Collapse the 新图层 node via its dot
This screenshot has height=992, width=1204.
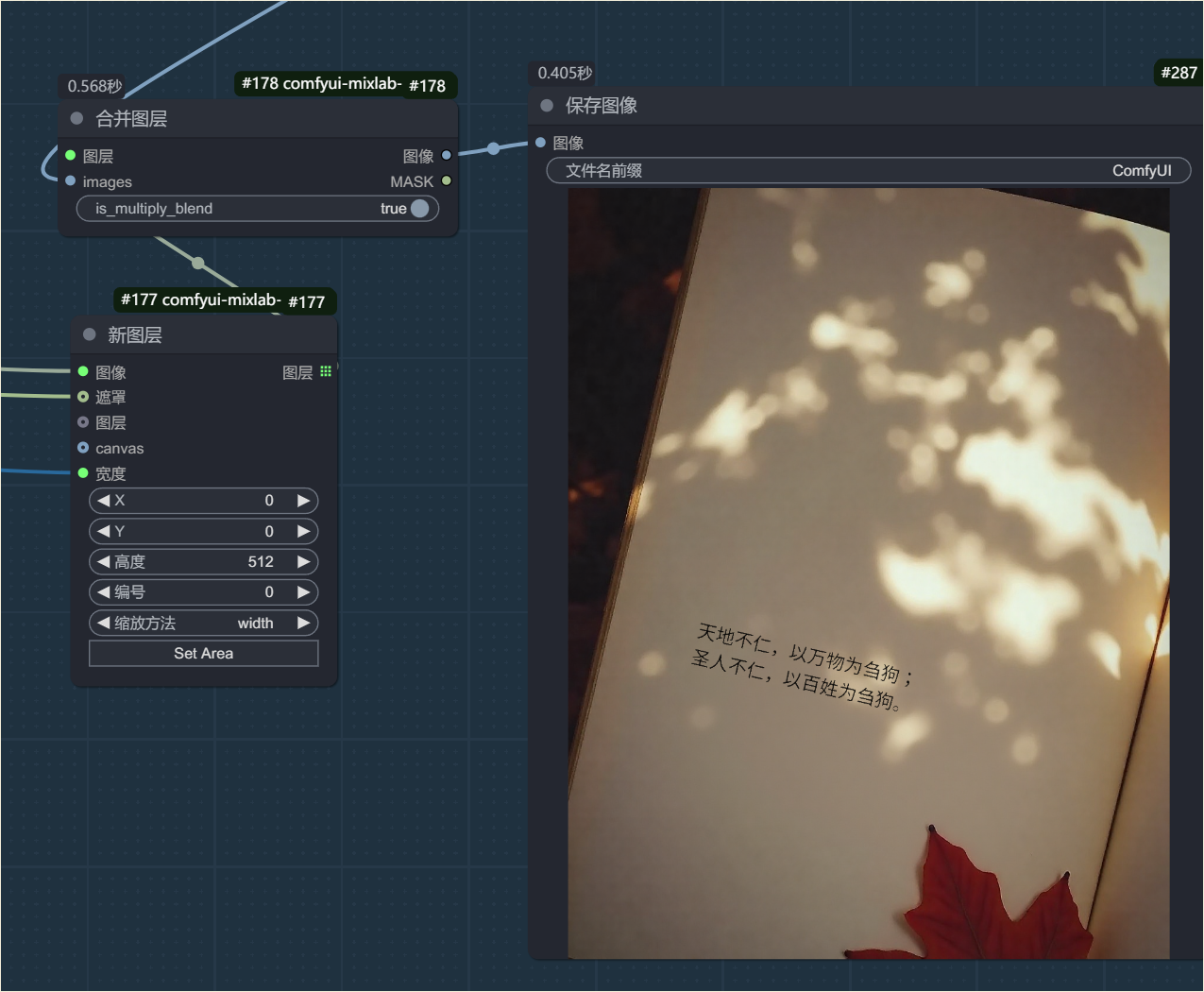[x=90, y=334]
